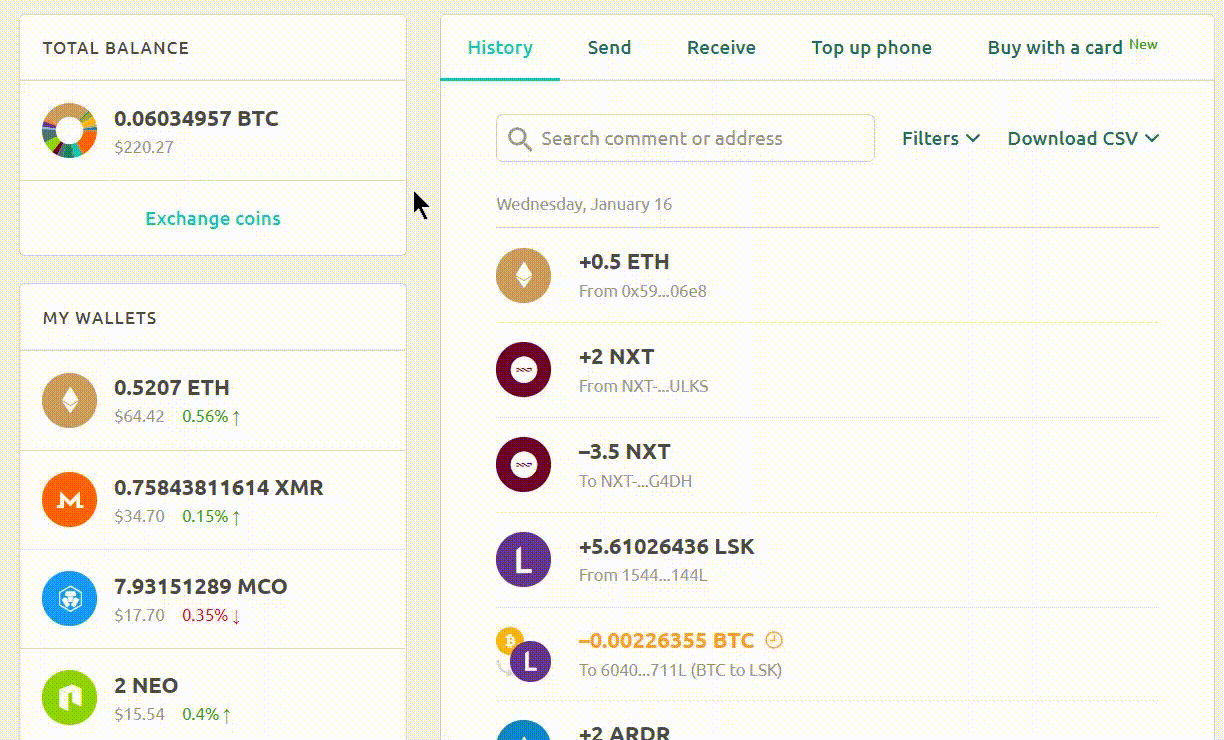This screenshot has height=740, width=1224.
Task: Click the Lisk icon beside +5.61026436 LSK
Action: [523, 559]
